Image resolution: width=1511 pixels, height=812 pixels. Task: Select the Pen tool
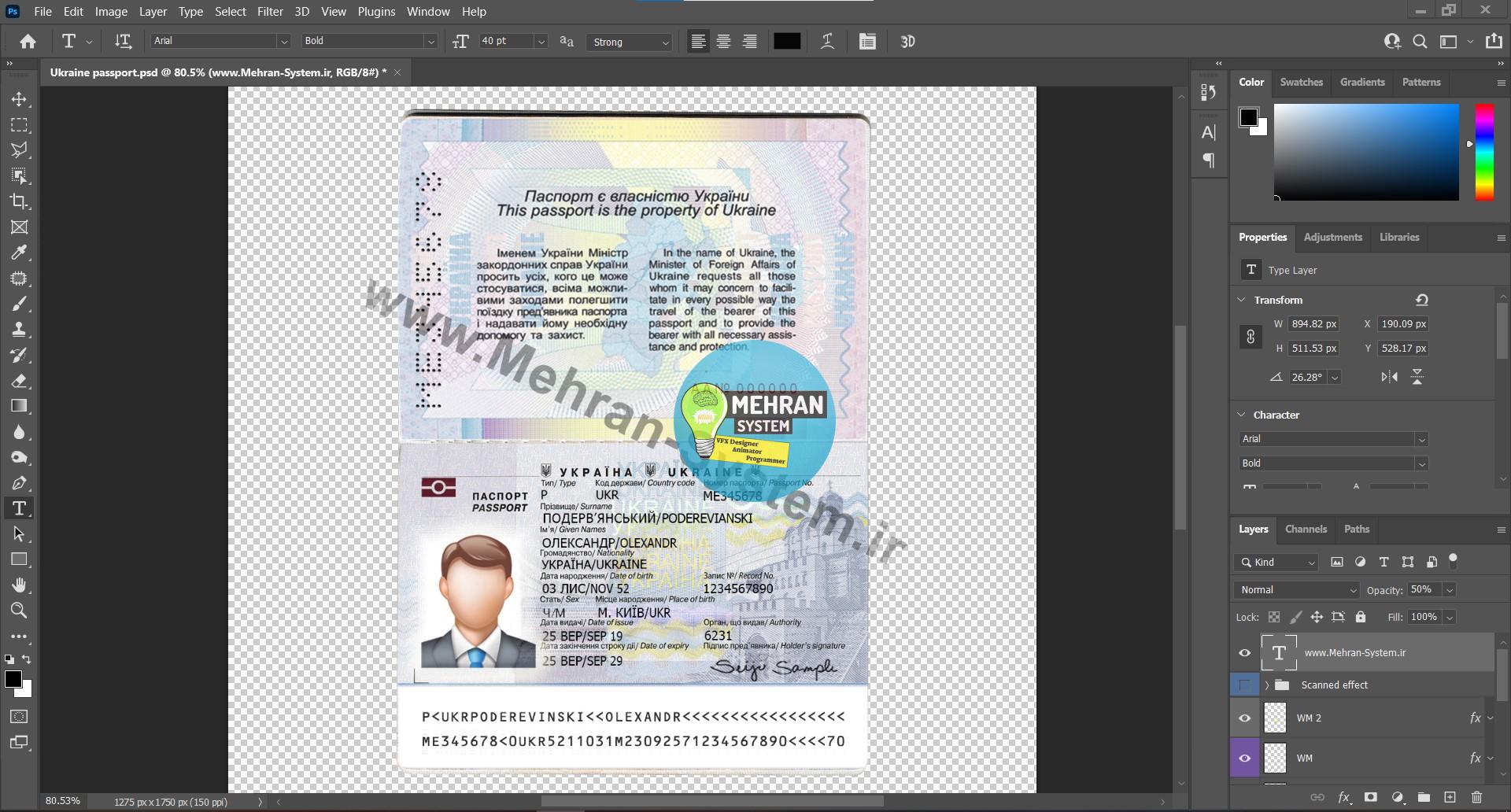[x=19, y=483]
